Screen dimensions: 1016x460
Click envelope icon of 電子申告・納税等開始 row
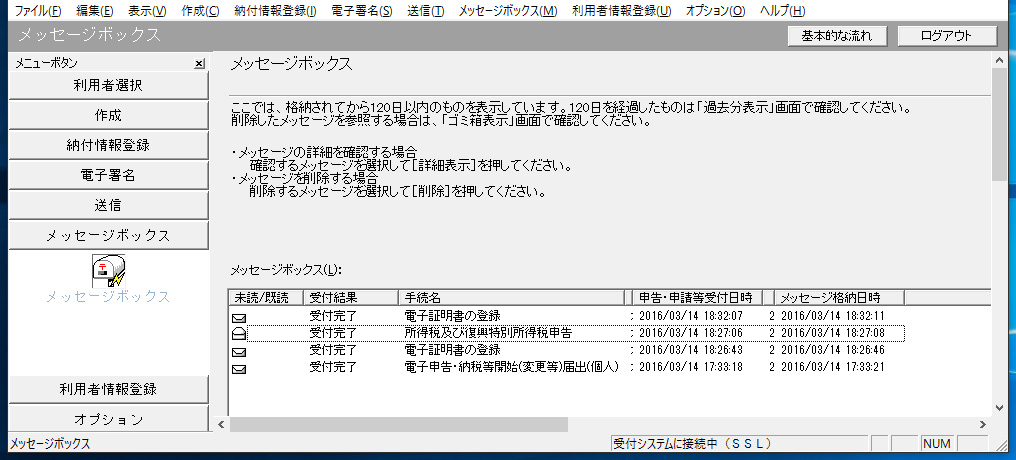[239, 368]
